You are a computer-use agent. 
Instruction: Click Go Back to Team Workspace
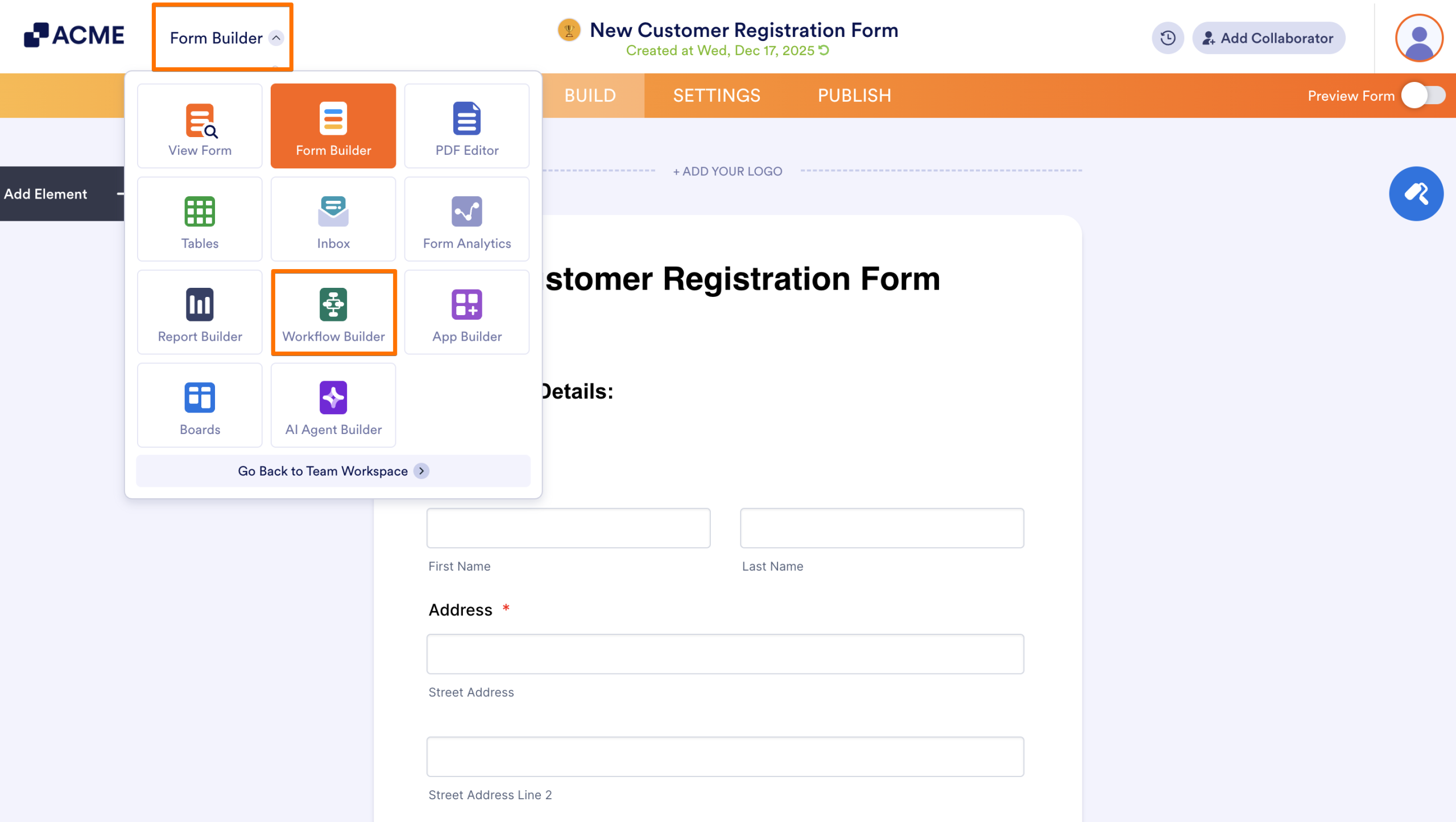[x=333, y=470]
